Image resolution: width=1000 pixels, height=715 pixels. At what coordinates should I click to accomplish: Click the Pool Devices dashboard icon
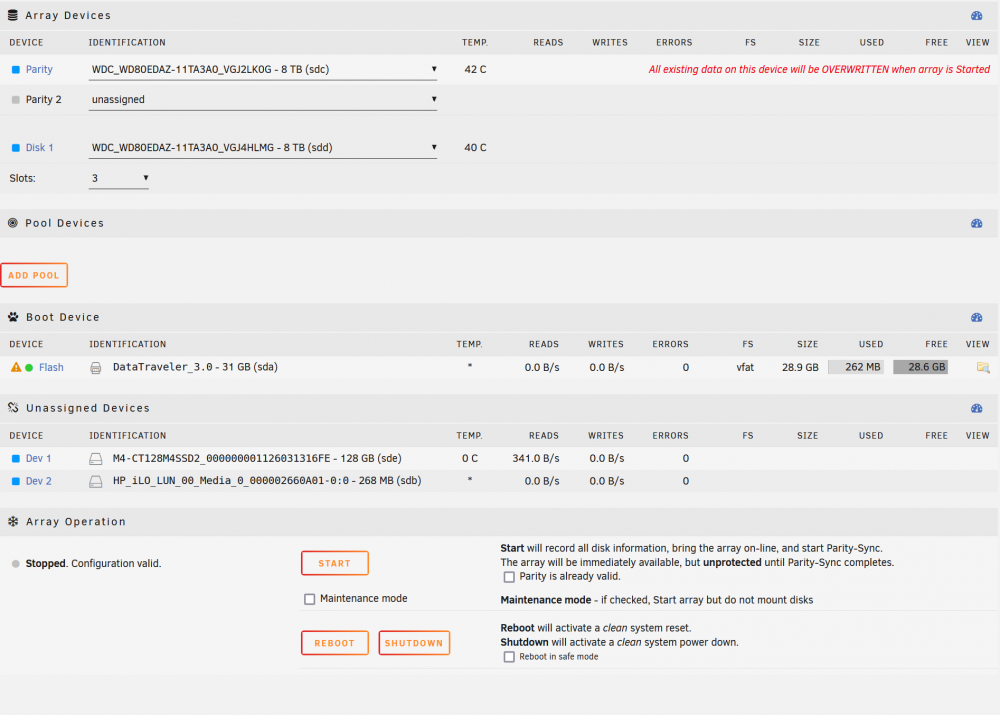click(976, 223)
